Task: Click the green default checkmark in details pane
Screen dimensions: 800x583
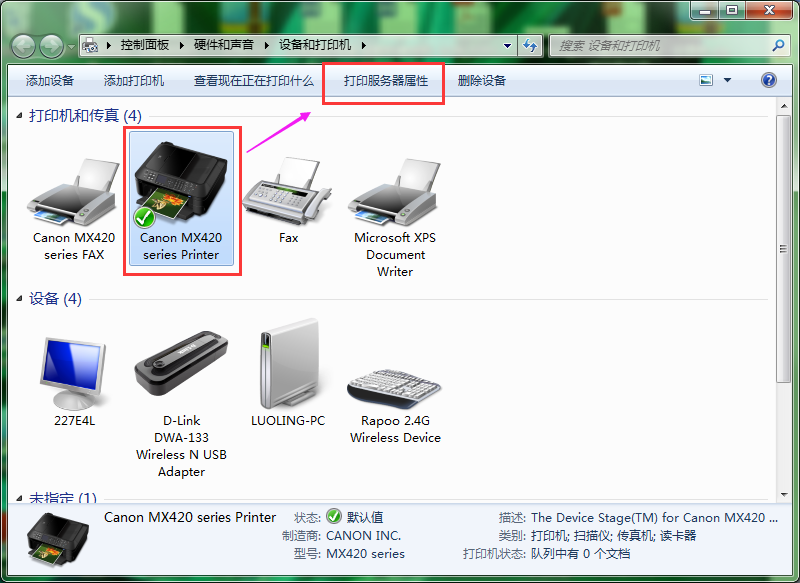Action: click(334, 516)
